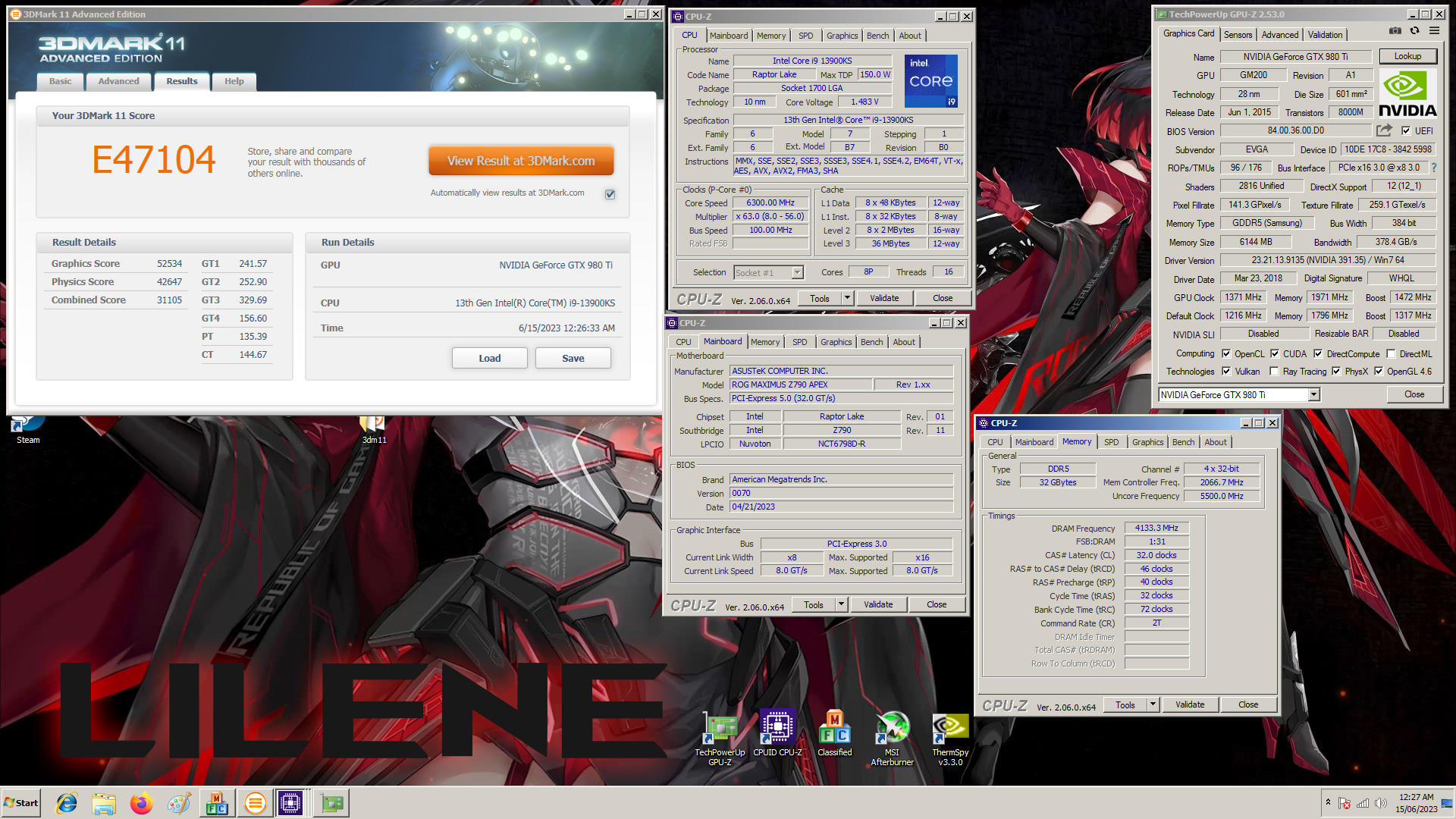Toggle OpenCL checkbox in GPU-Z
1456x819 pixels.
point(1226,353)
